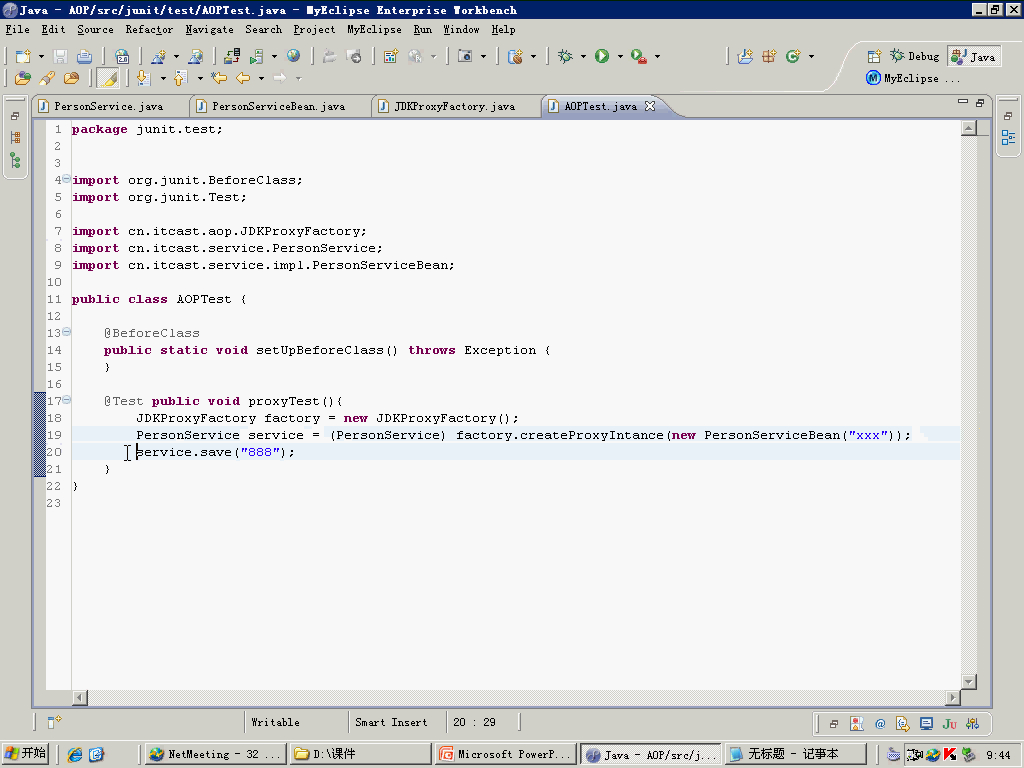Click the editor vertical scrollbar up arrow
Viewport: 1024px width, 768px height.
click(x=969, y=128)
